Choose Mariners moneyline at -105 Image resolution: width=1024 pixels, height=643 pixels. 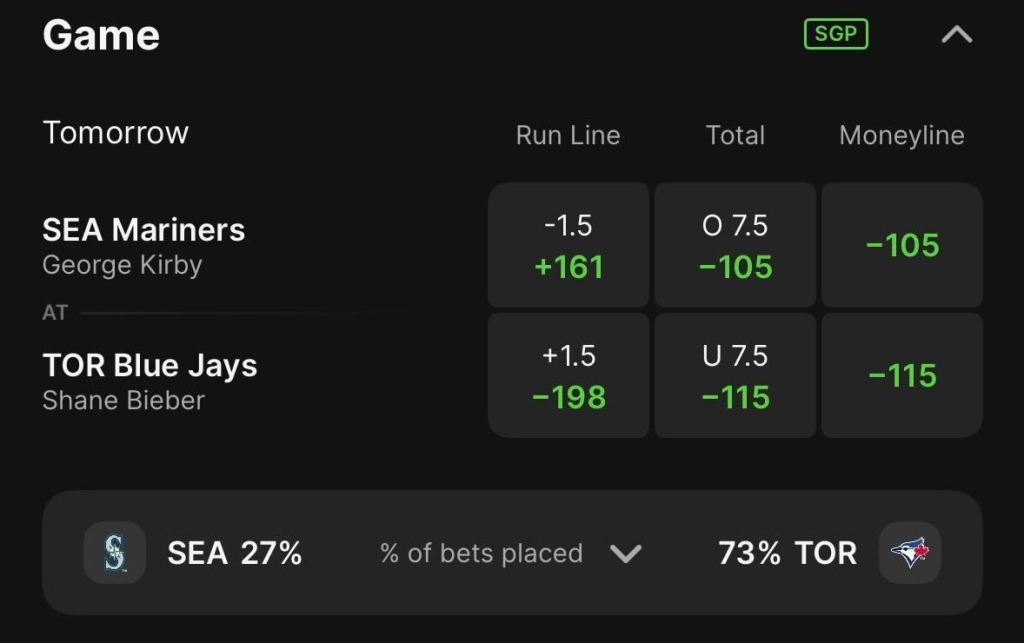click(x=902, y=245)
